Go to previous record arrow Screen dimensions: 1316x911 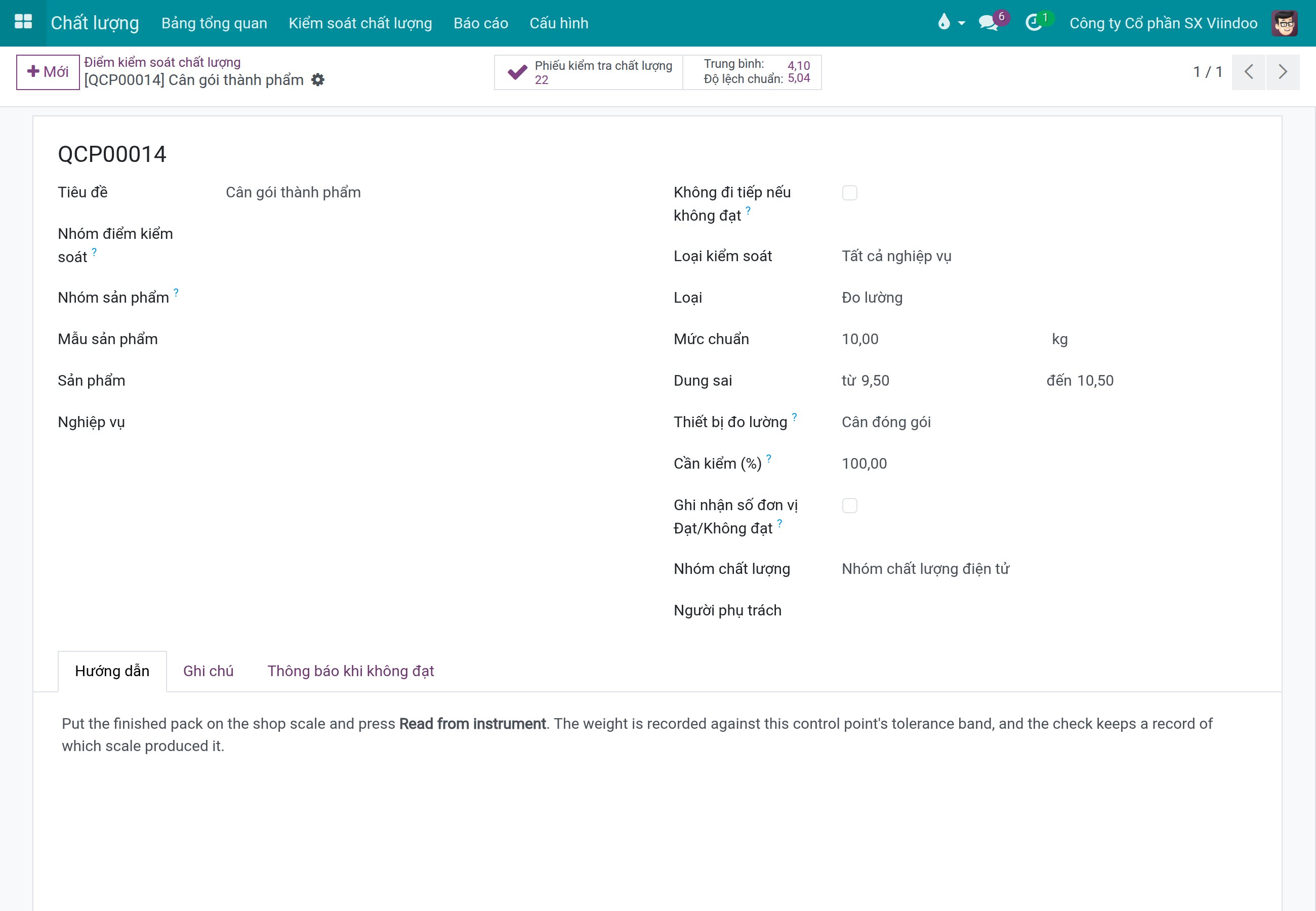click(1248, 72)
